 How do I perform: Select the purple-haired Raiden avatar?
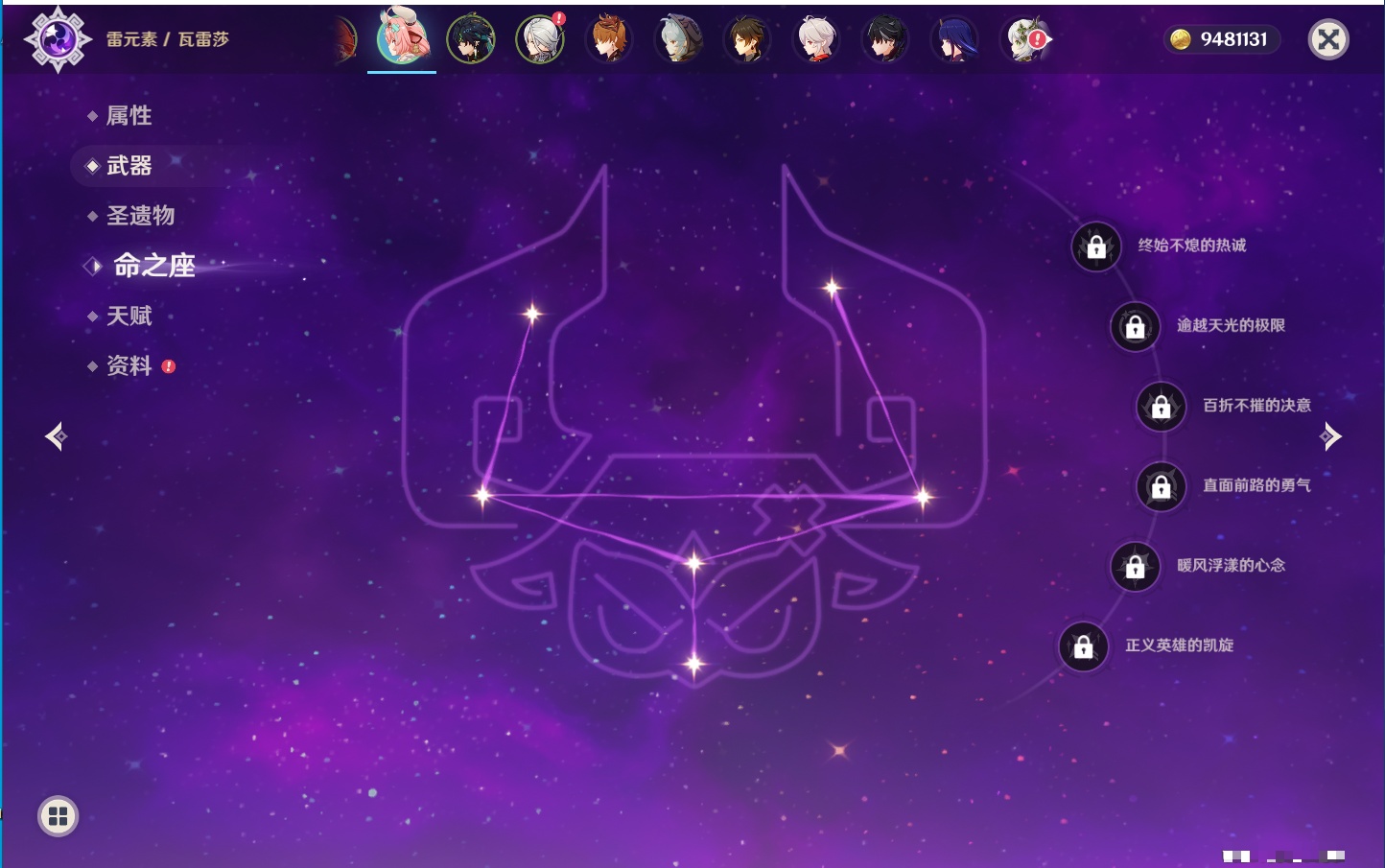pyautogui.click(x=954, y=39)
